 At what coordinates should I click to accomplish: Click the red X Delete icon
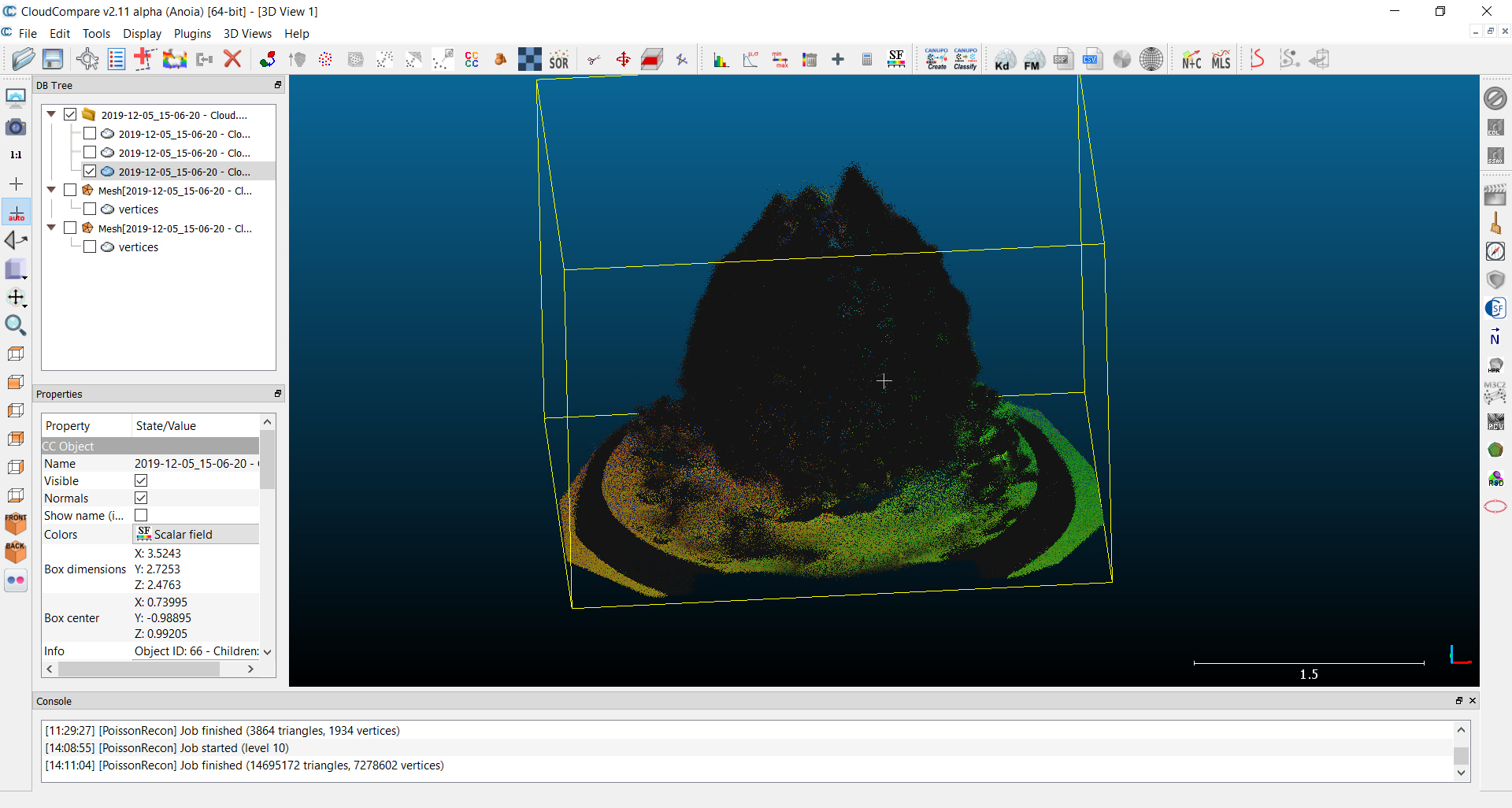[x=232, y=59]
